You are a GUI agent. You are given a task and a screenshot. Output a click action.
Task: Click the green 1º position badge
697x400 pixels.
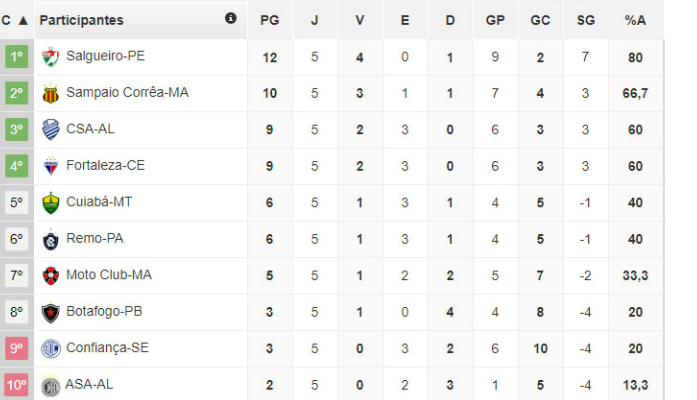16,57
